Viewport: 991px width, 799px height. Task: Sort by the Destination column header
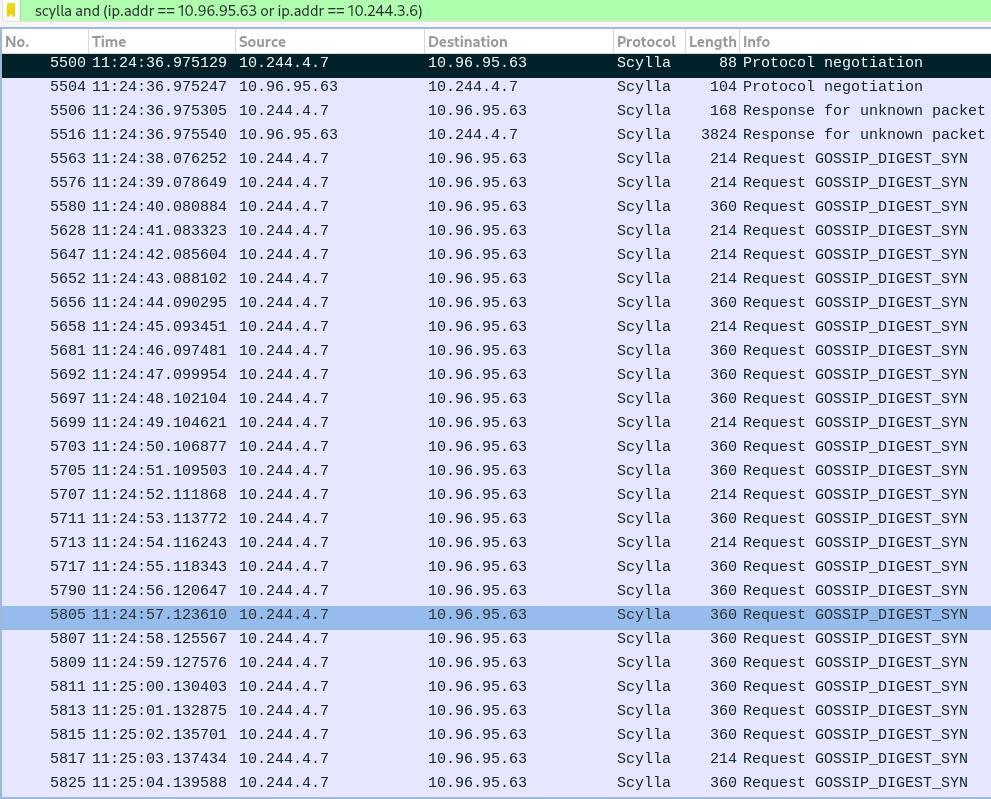point(518,42)
